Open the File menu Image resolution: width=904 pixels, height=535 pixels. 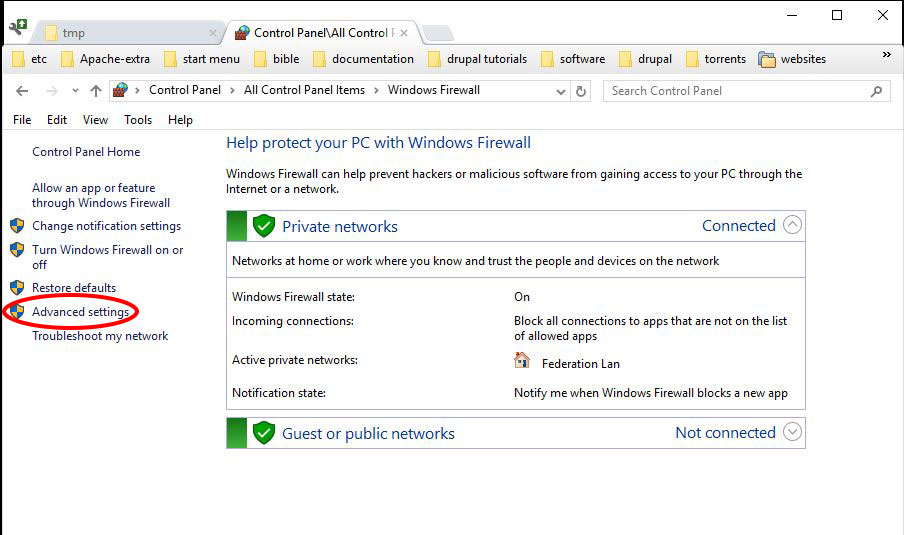tap(22, 120)
